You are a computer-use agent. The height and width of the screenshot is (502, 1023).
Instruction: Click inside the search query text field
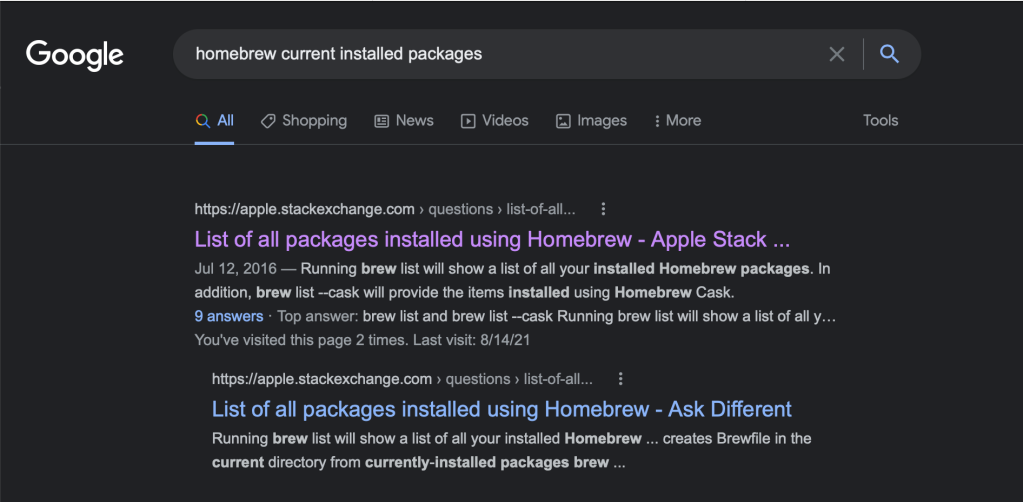click(500, 54)
